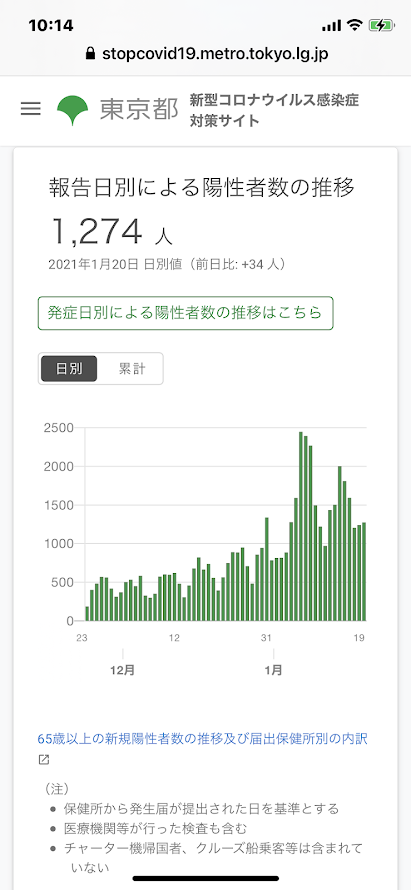Open the hamburger navigation menu
This screenshot has width=411, height=890.
pyautogui.click(x=31, y=109)
